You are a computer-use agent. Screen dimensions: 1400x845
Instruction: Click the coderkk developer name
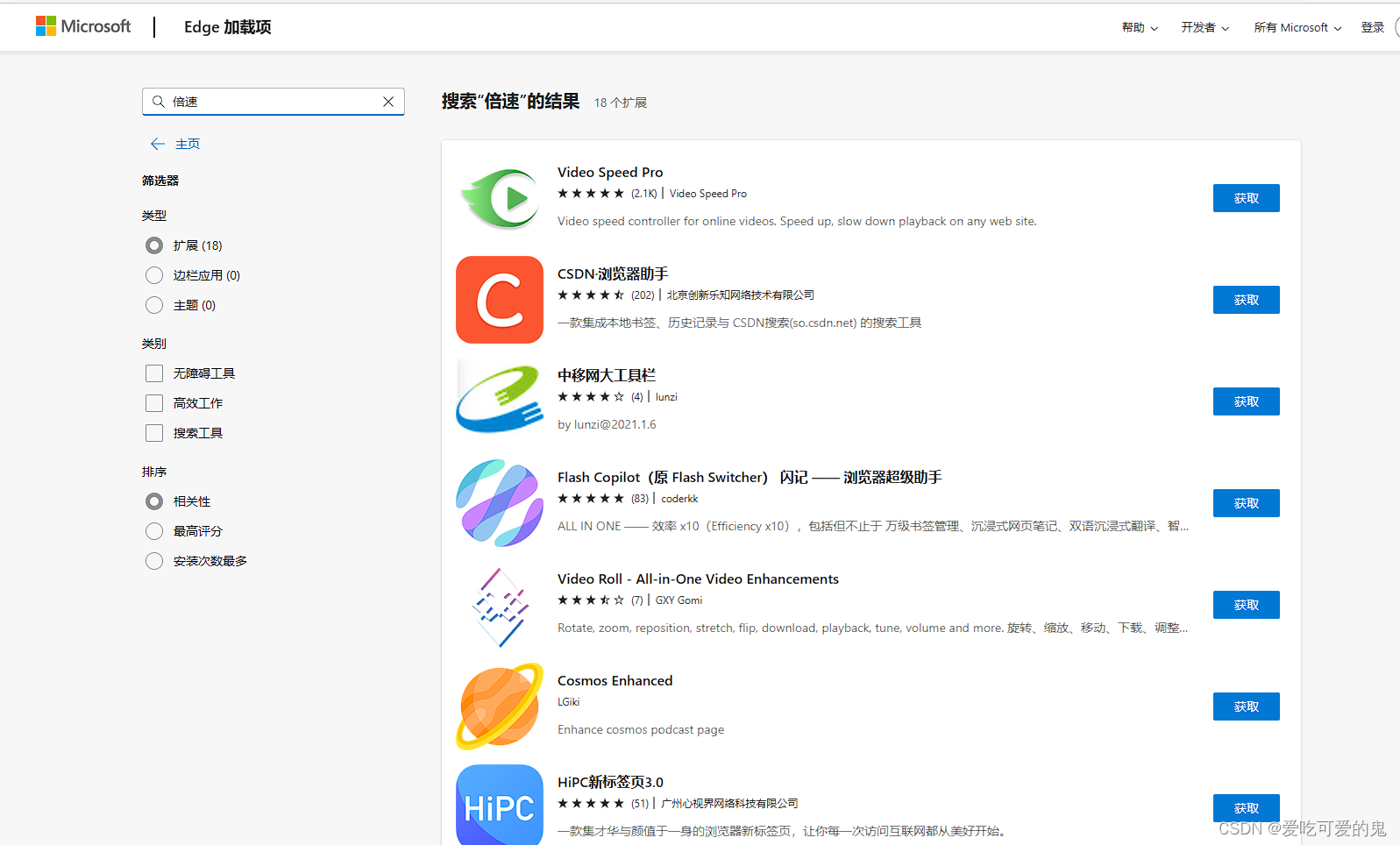[679, 499]
